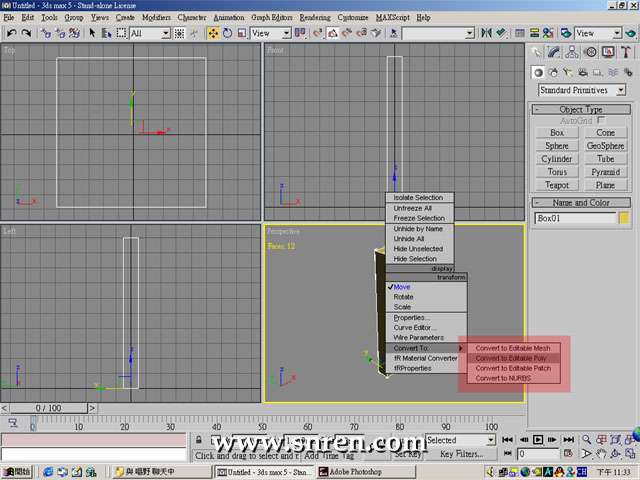Click the Rectangular Selection Region icon
The width and height of the screenshot is (640, 480).
pos(121,33)
